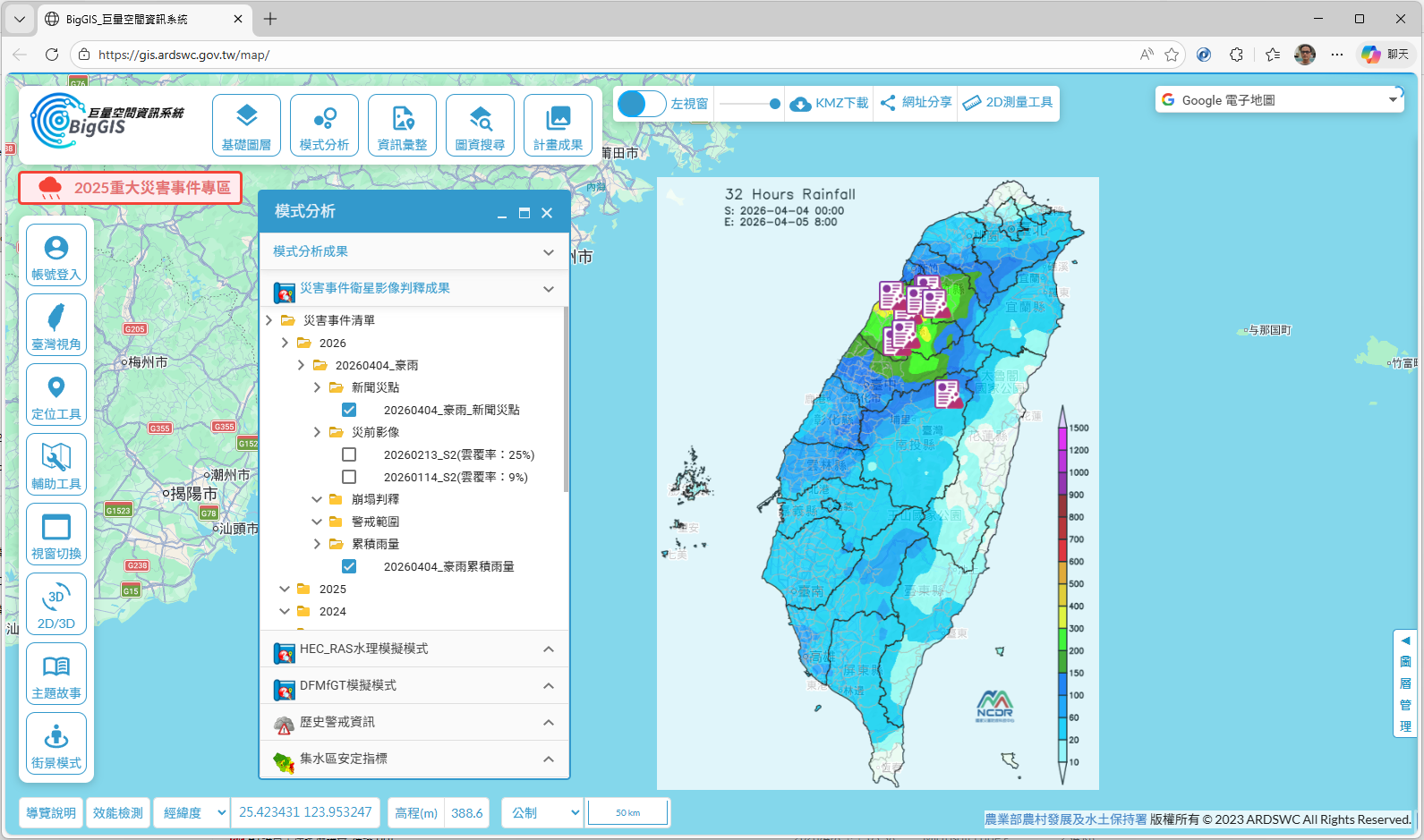Viewport: 1424px width, 840px height.
Task: Adjust the layer opacity slider handle
Action: click(x=775, y=104)
